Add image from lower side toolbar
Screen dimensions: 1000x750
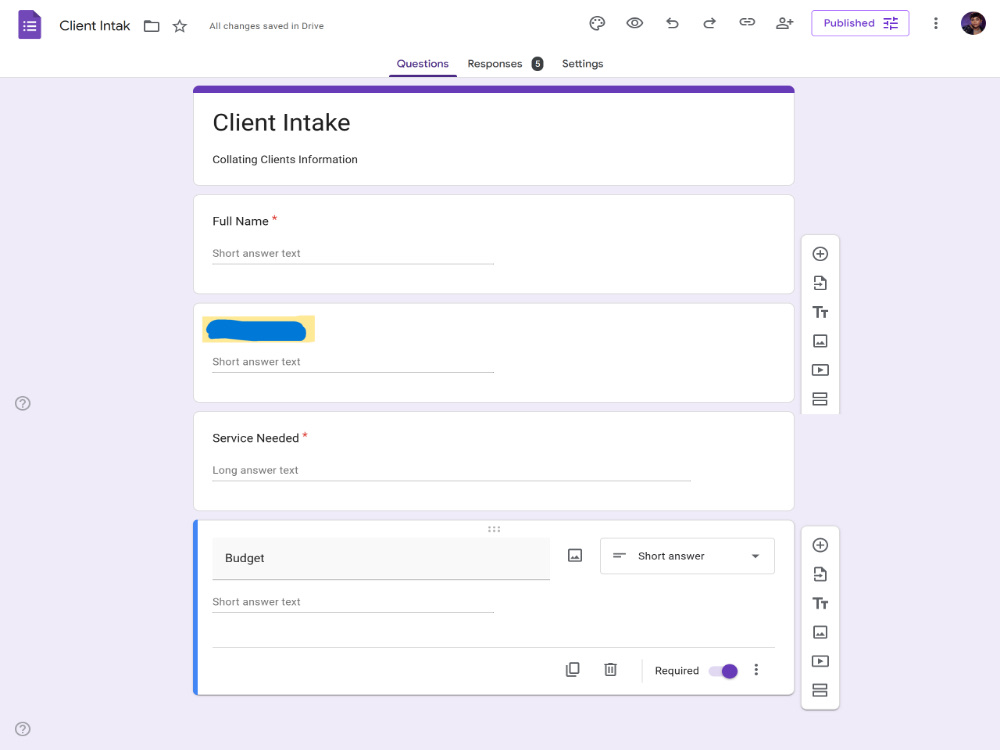click(x=820, y=633)
